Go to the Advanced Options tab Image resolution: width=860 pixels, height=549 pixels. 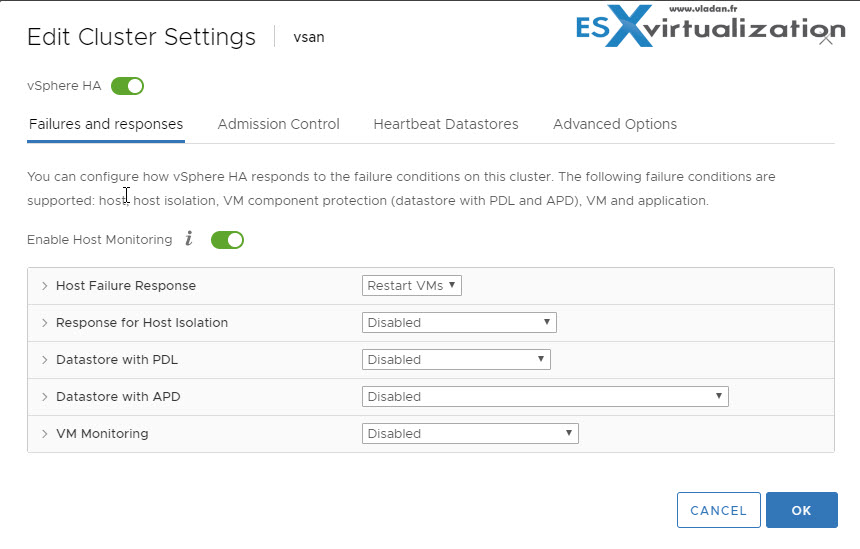coord(615,124)
